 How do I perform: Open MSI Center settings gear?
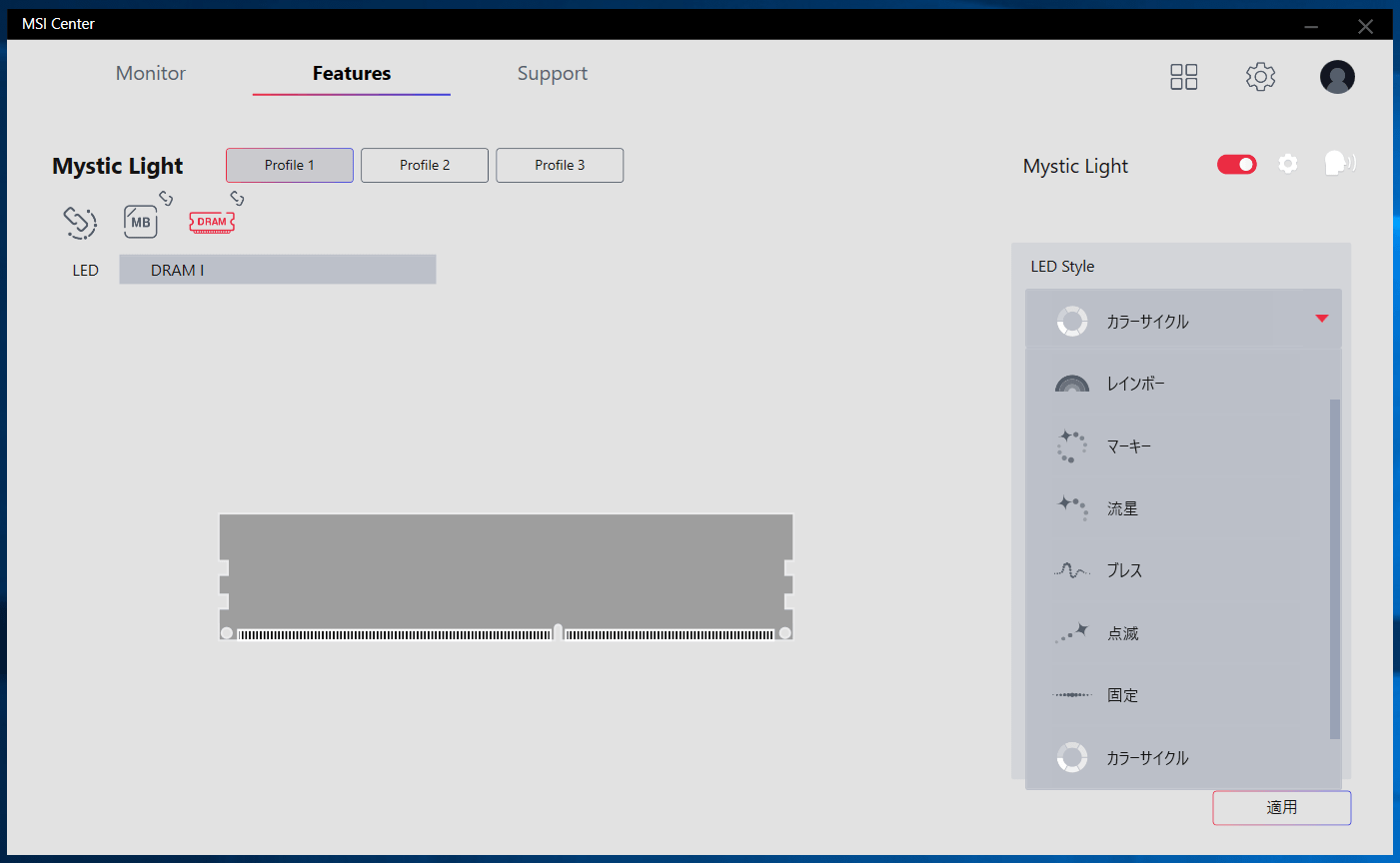[1260, 77]
